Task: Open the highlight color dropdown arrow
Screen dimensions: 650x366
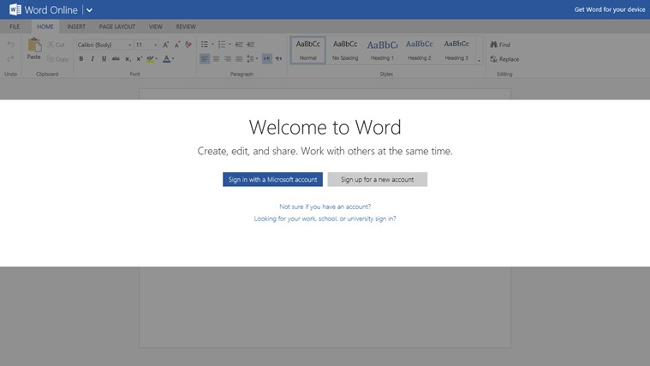Action: coord(157,59)
